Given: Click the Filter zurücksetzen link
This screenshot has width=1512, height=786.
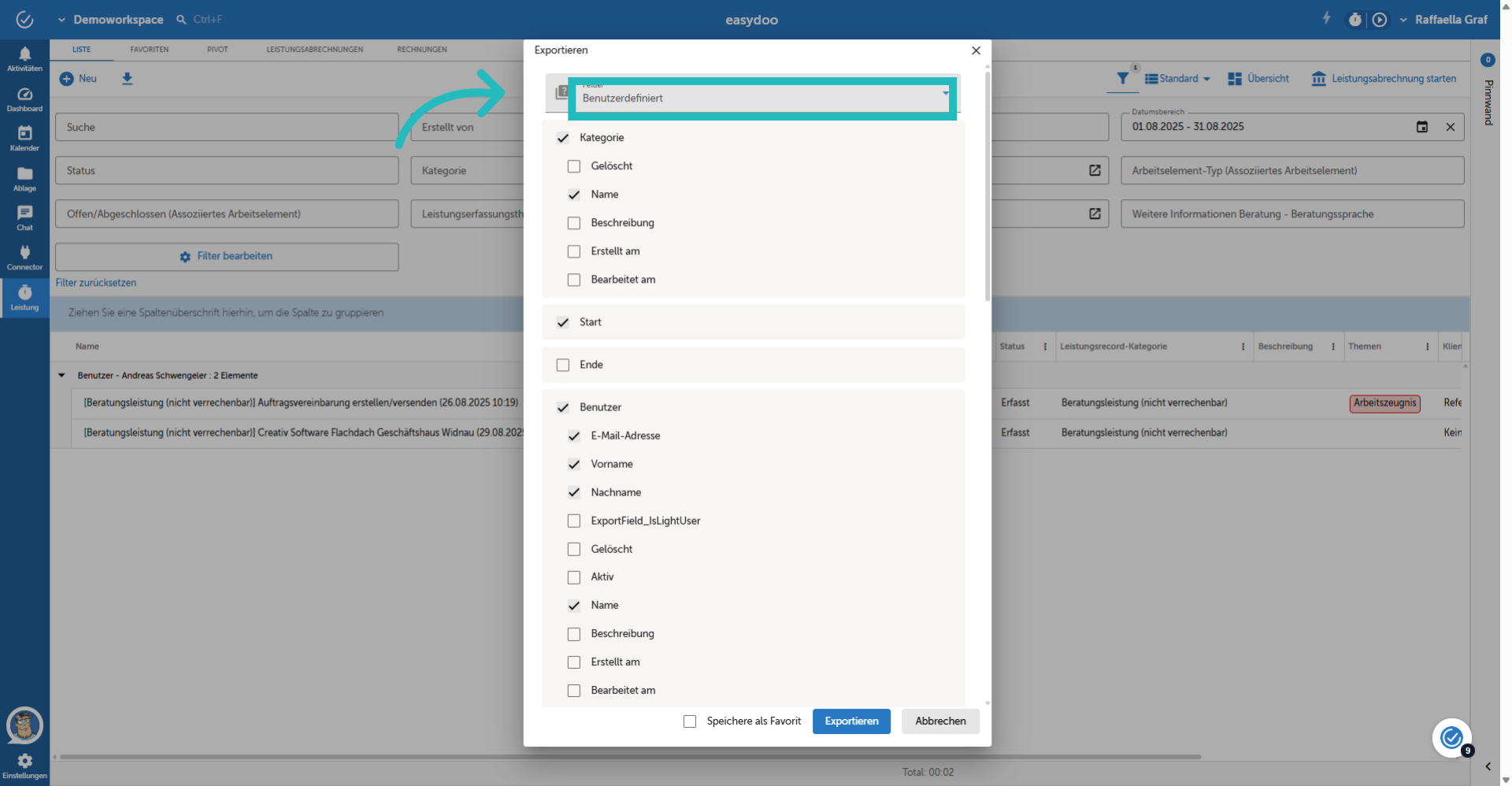Looking at the screenshot, I should pyautogui.click(x=96, y=283).
